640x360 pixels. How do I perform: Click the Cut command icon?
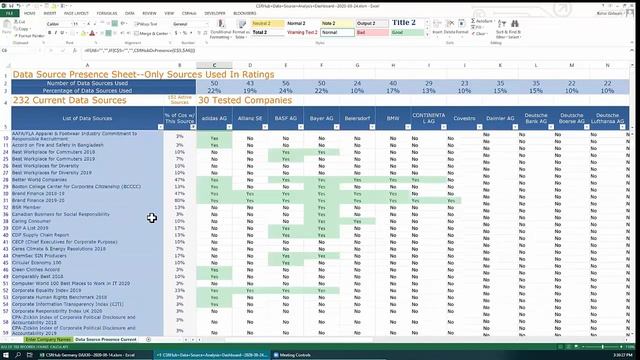tap(17, 22)
